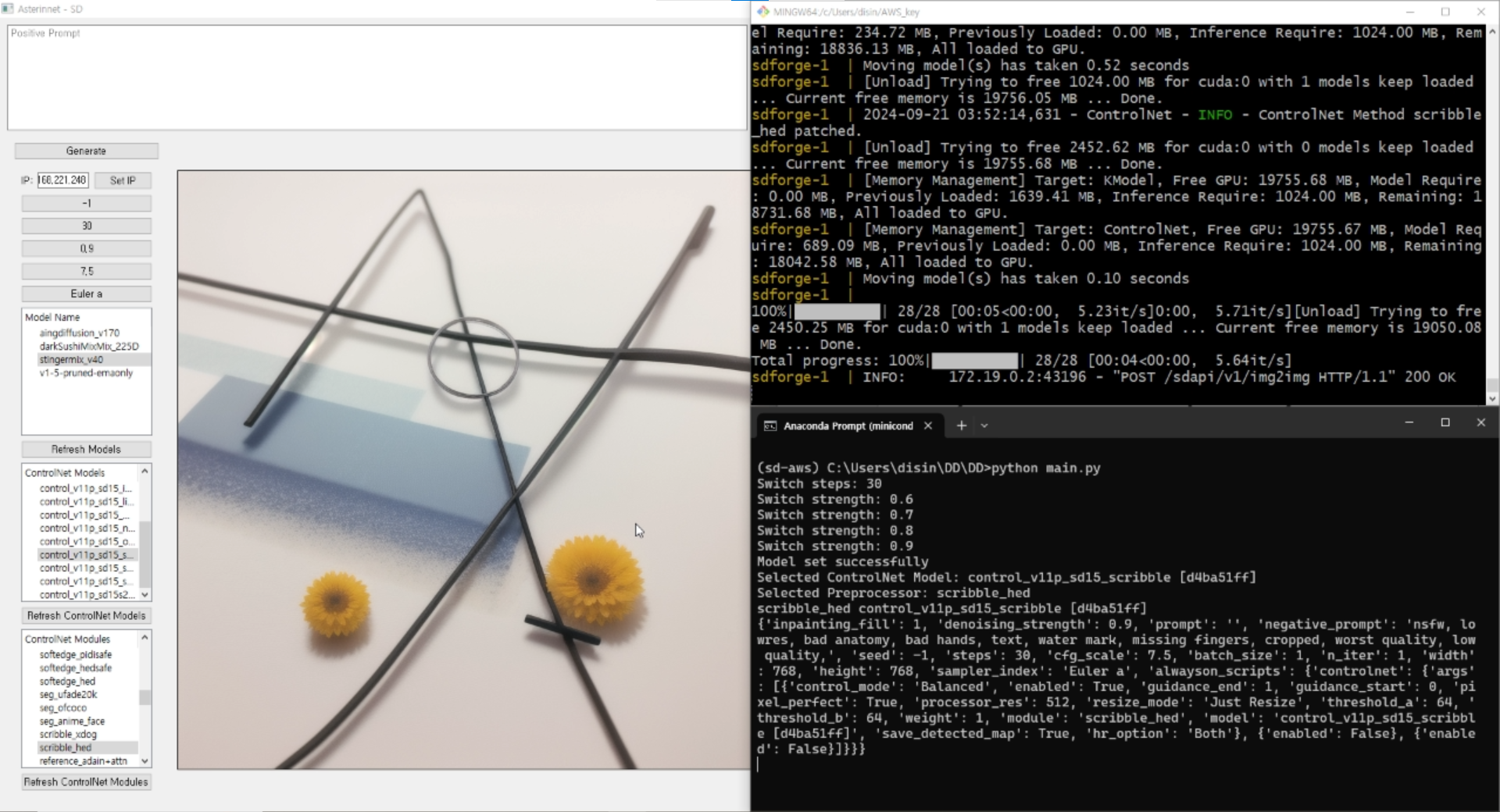Click the 'python main.py' command line text
This screenshot has height=812, width=1500.
click(x=1045, y=468)
